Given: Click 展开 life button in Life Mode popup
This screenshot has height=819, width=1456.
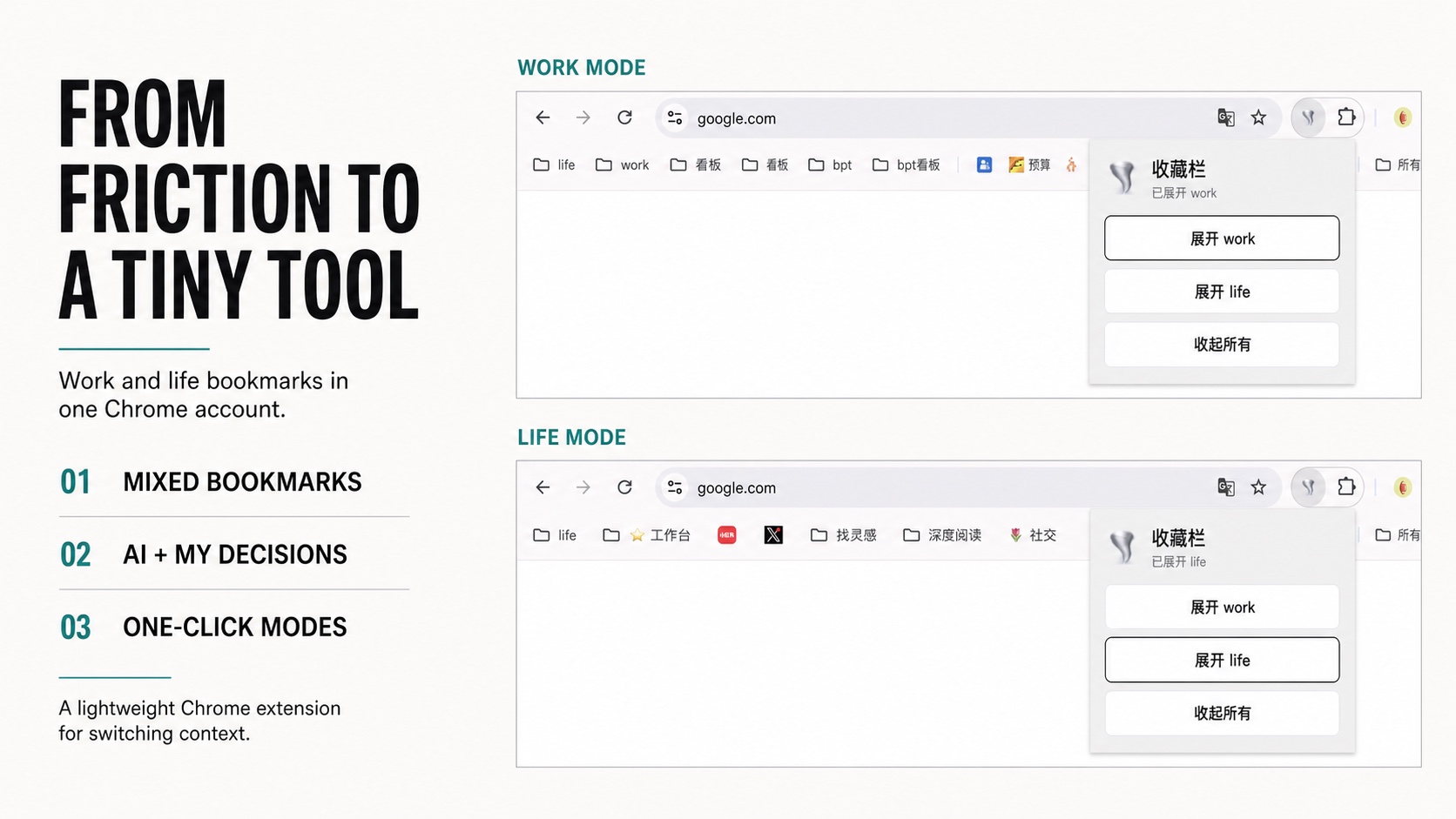Looking at the screenshot, I should [1222, 661].
